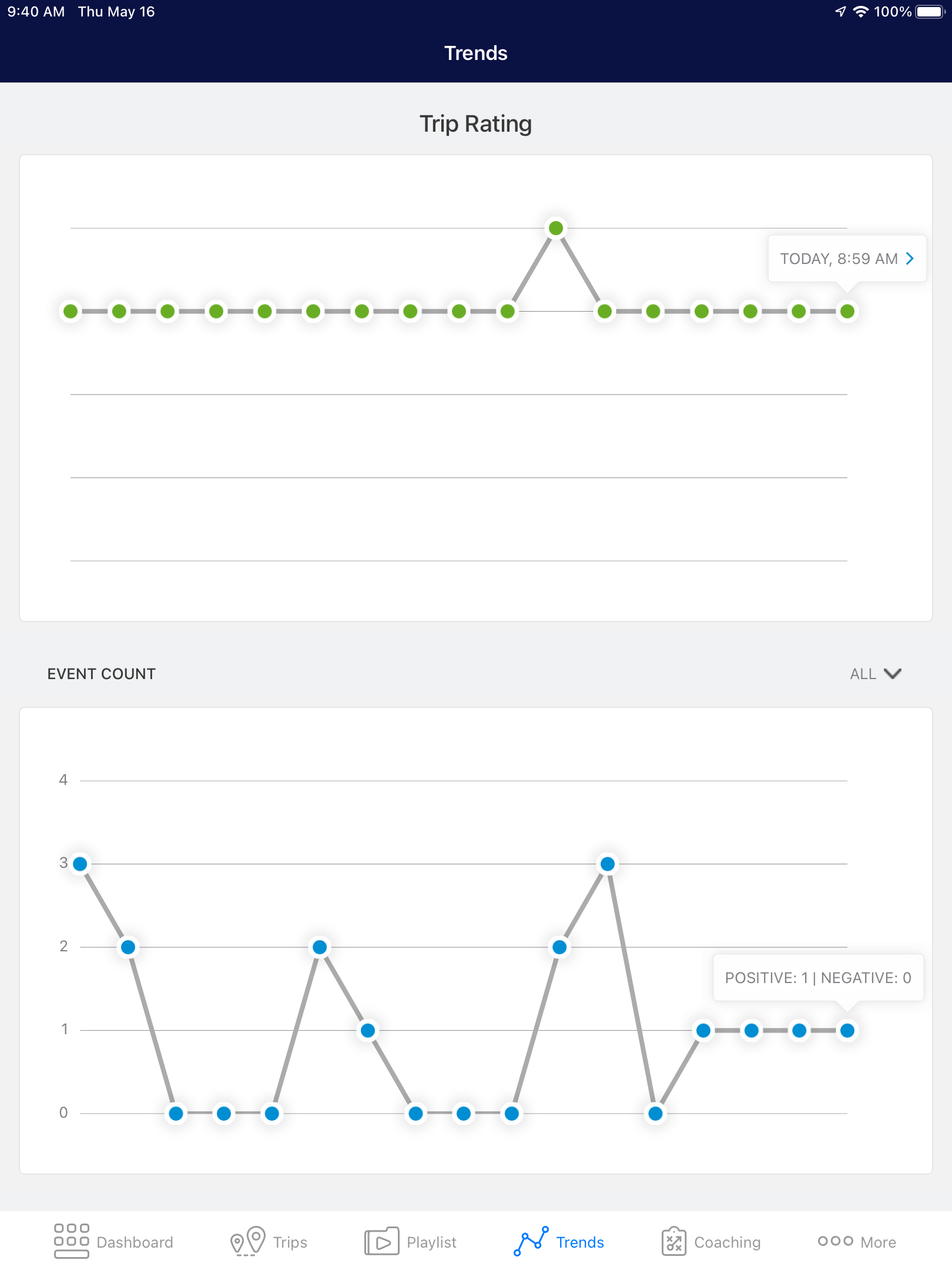The height and width of the screenshot is (1270, 952).
Task: Expand the ALL event filter dropdown
Action: [x=876, y=674]
